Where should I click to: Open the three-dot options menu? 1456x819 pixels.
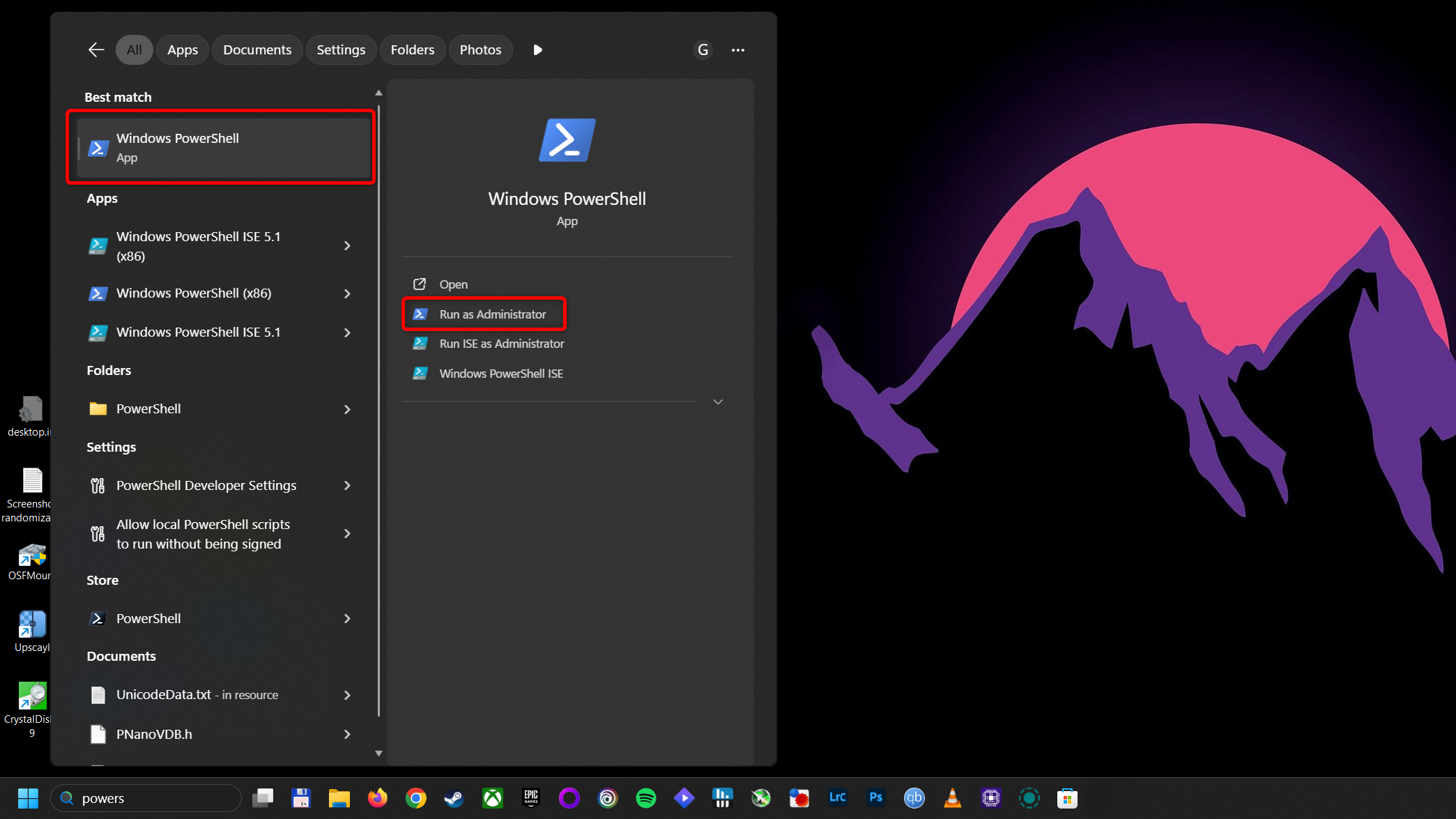[738, 49]
